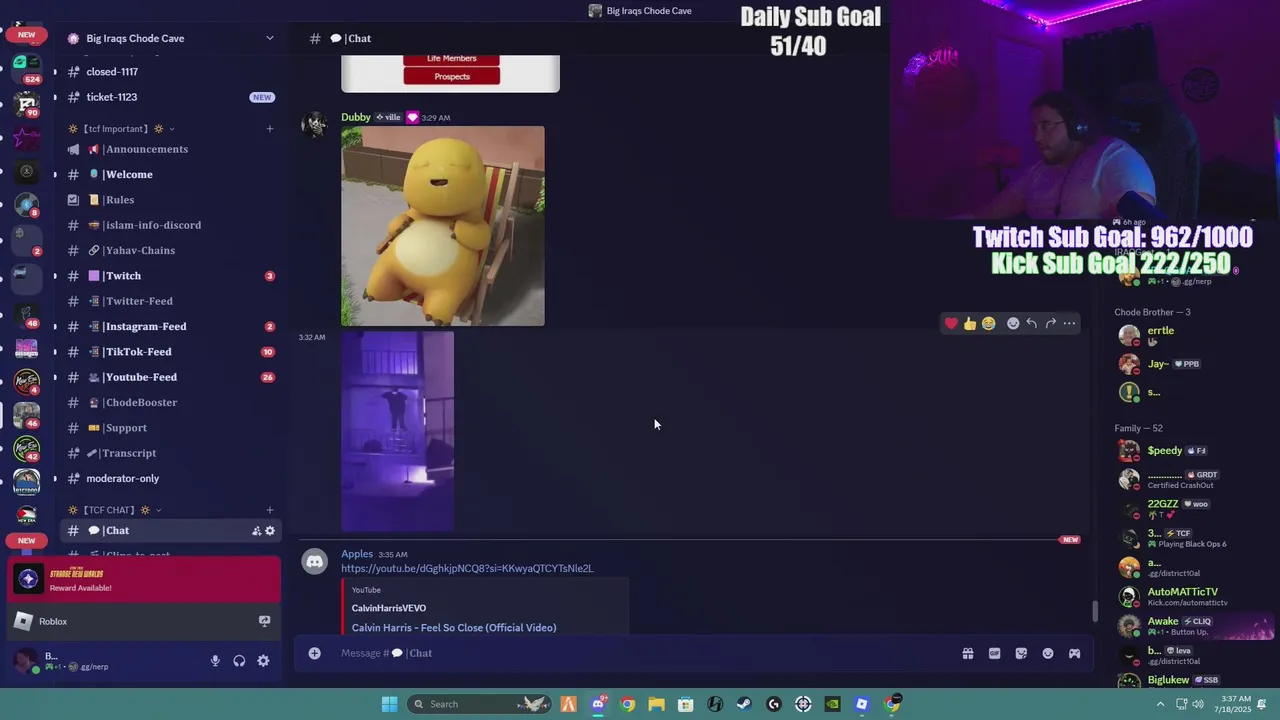This screenshot has width=1280, height=720.
Task: Reply to message via hover toolbar arrow
Action: tap(1032, 323)
